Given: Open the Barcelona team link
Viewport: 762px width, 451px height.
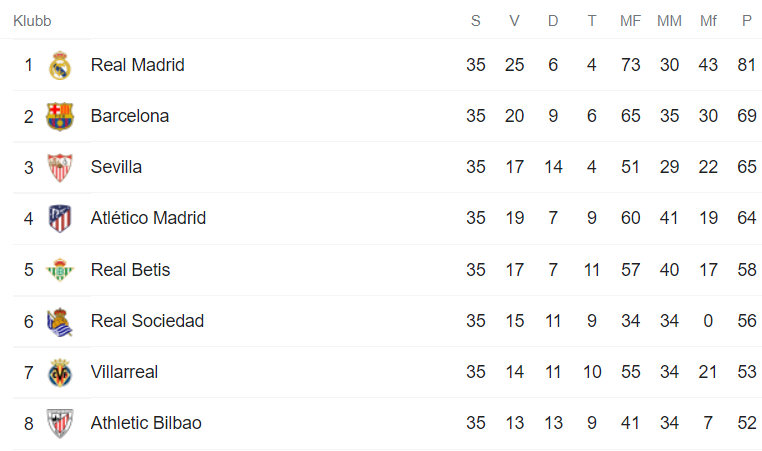Looking at the screenshot, I should coord(129,116).
